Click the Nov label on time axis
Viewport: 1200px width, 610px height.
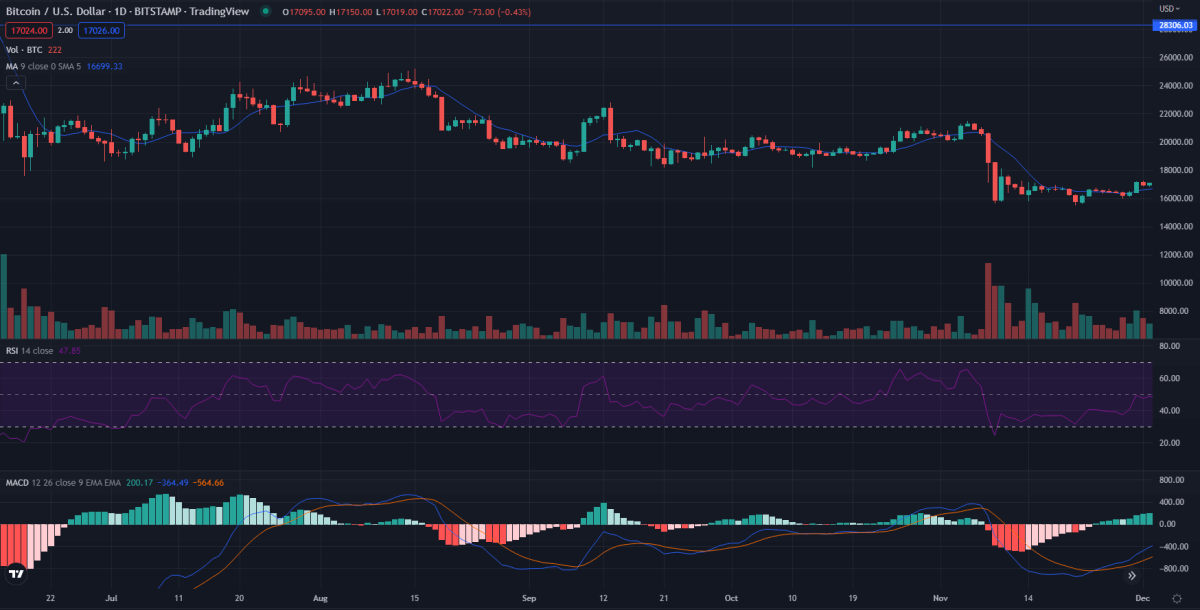pos(940,597)
